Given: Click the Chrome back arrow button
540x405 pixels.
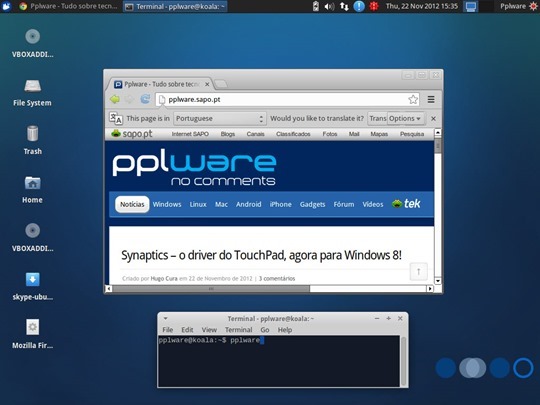Looking at the screenshot, I should (115, 100).
